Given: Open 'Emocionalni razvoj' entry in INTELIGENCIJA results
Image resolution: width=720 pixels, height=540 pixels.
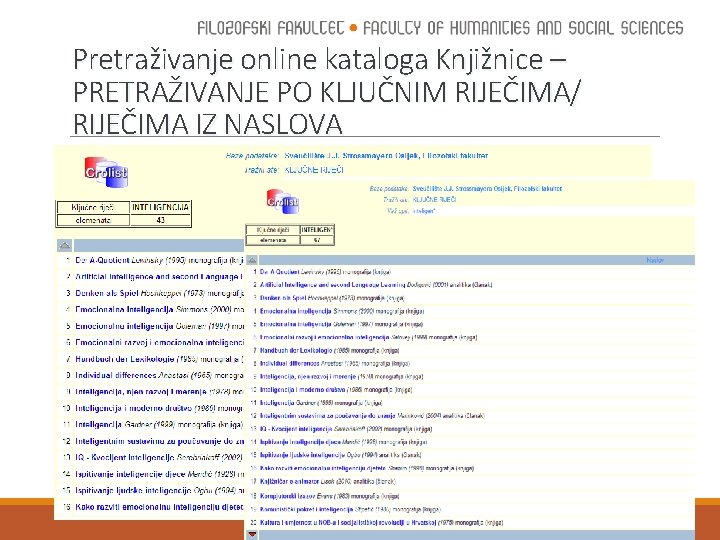Looking at the screenshot, I should 159,343.
